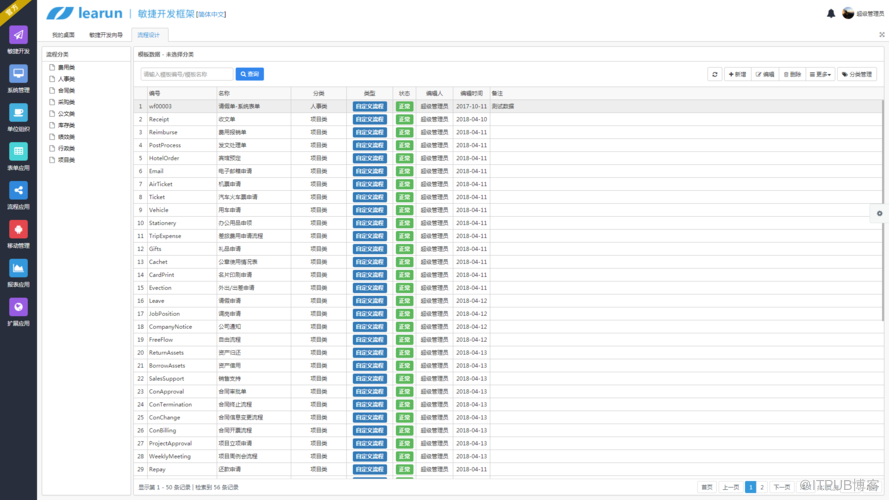Click the blue 查询 search button
Image resolution: width=889 pixels, height=500 pixels.
click(249, 74)
